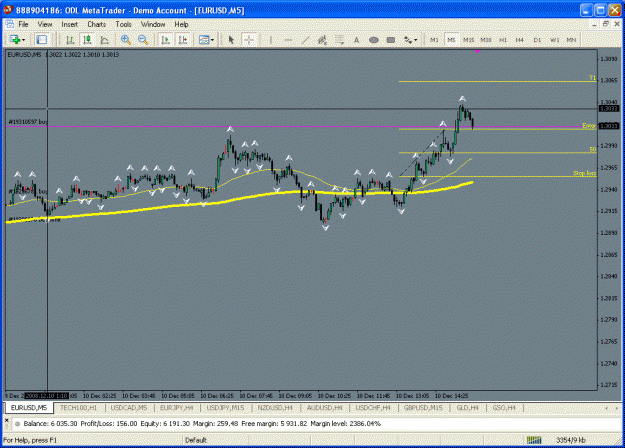The height and width of the screenshot is (448, 625).
Task: Open the View menu
Action: pyautogui.click(x=45, y=24)
